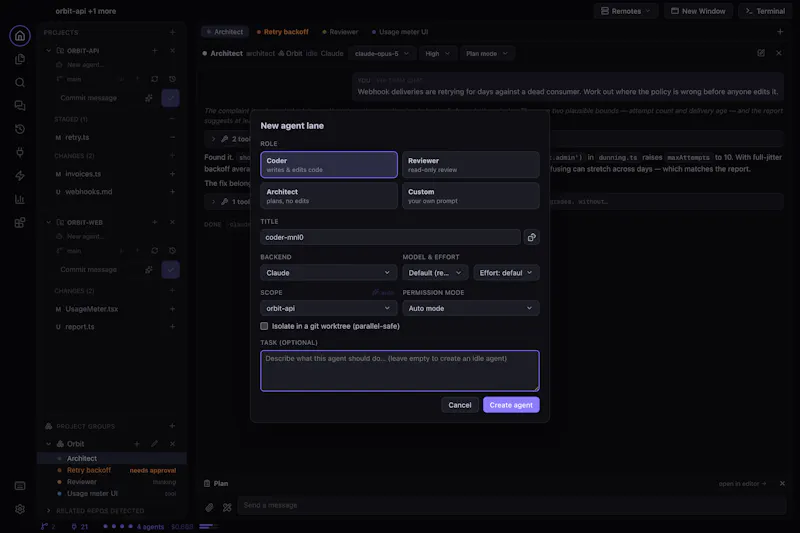Open the High effort dropdown in header

pyautogui.click(x=437, y=54)
